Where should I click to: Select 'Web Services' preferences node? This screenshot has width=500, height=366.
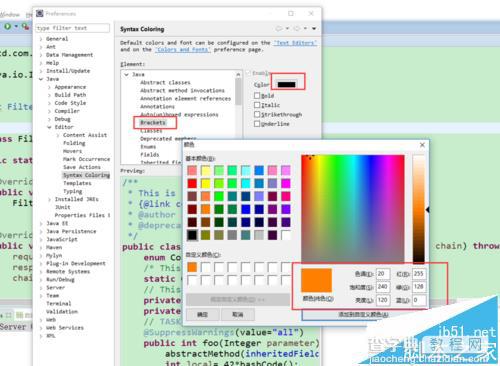pyautogui.click(x=65, y=328)
